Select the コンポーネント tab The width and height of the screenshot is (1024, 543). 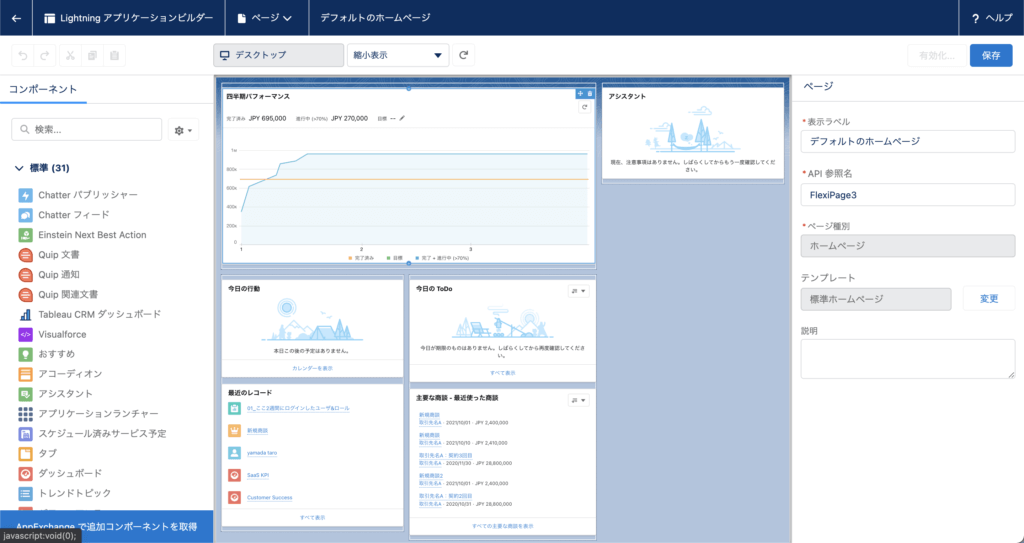43,89
